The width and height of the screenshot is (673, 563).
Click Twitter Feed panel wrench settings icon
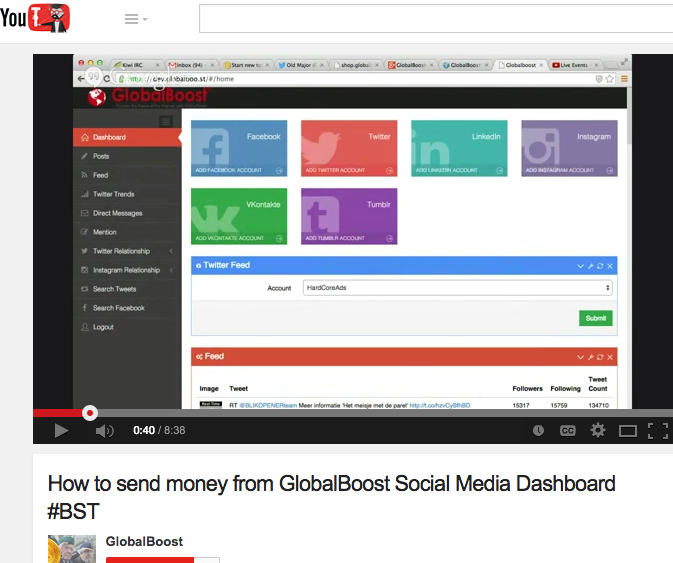[591, 266]
